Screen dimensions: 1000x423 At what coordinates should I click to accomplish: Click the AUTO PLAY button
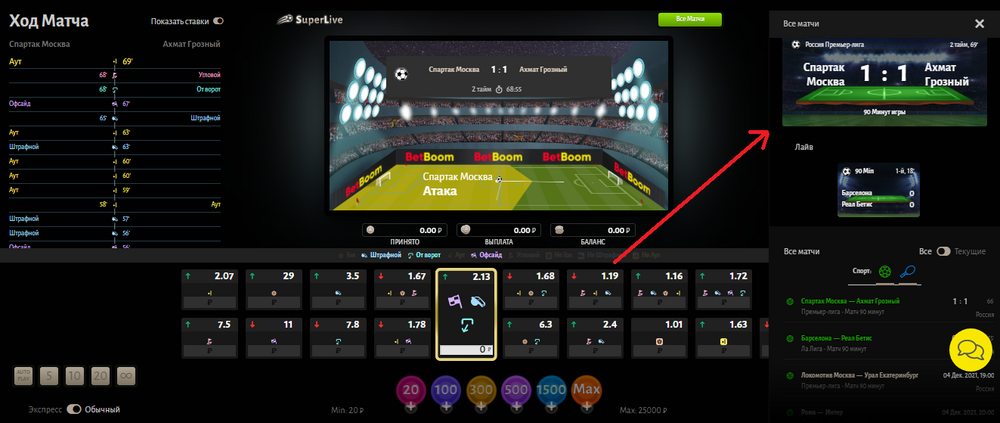(24, 376)
